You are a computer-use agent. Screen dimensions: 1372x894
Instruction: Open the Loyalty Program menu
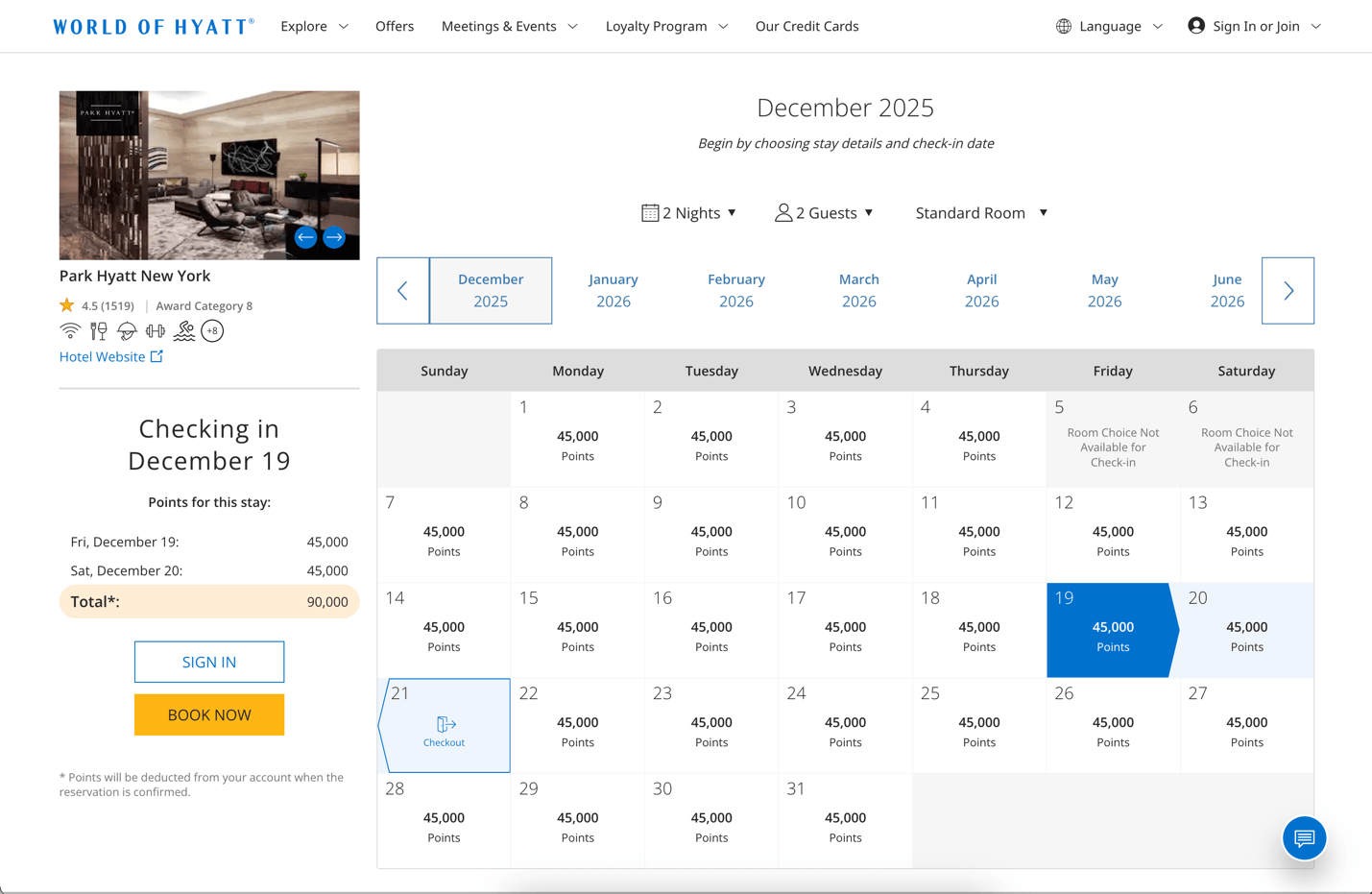[666, 26]
